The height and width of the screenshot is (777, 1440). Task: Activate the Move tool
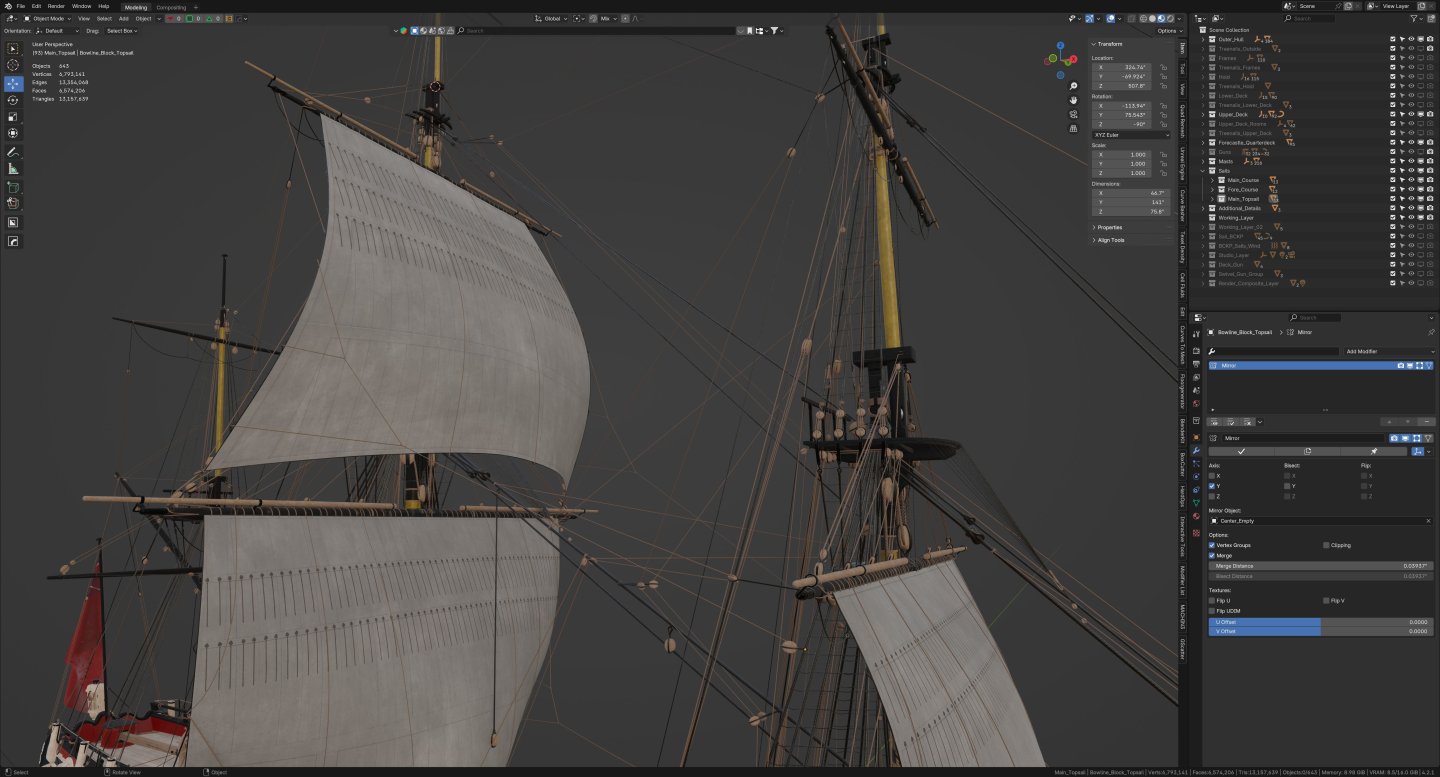13,84
